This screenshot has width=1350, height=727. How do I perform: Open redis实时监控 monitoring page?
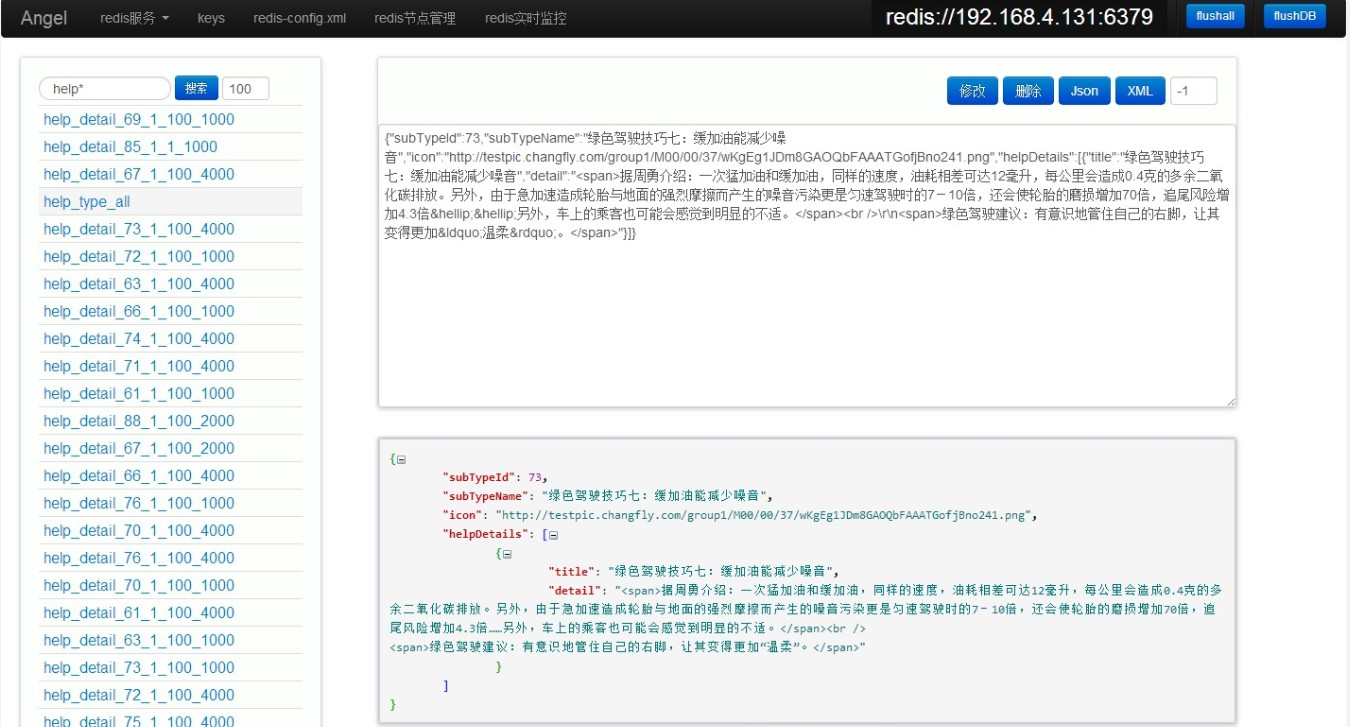tap(525, 18)
